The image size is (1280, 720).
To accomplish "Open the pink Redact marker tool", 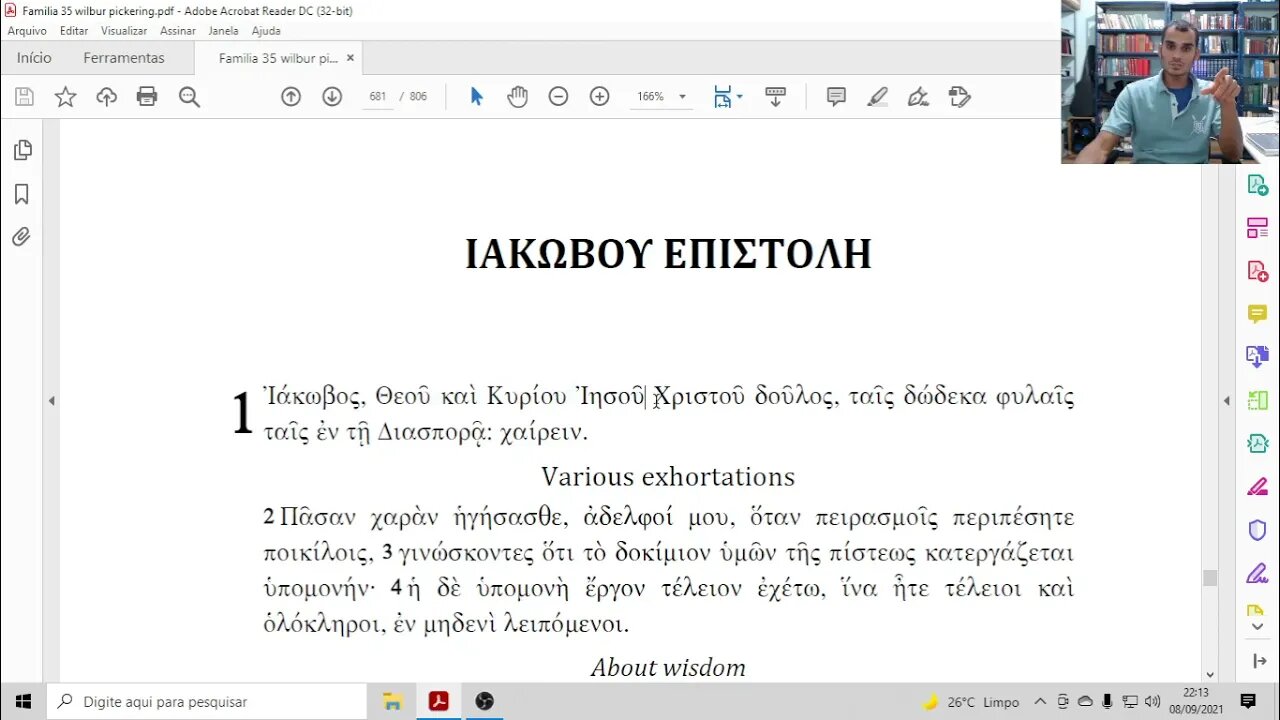I will (x=1257, y=487).
